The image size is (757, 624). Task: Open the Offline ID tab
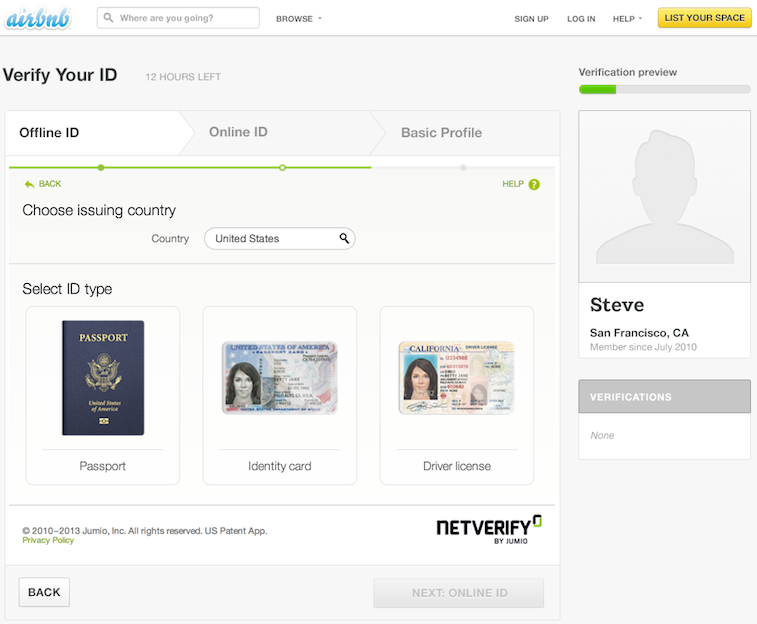49,133
